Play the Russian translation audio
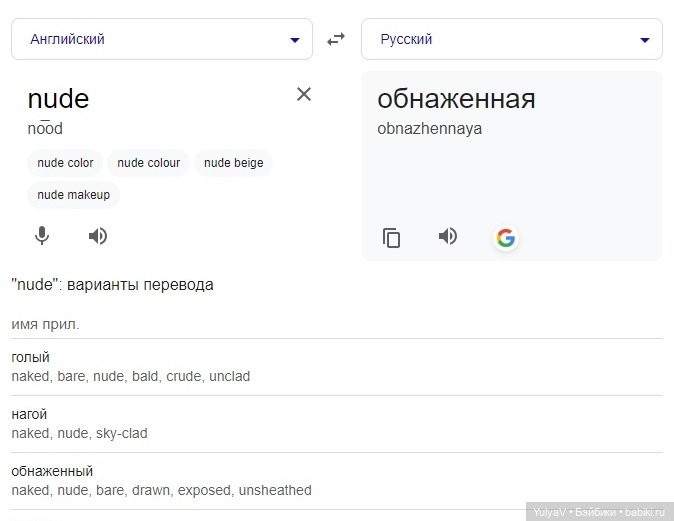674x521 pixels. (447, 236)
